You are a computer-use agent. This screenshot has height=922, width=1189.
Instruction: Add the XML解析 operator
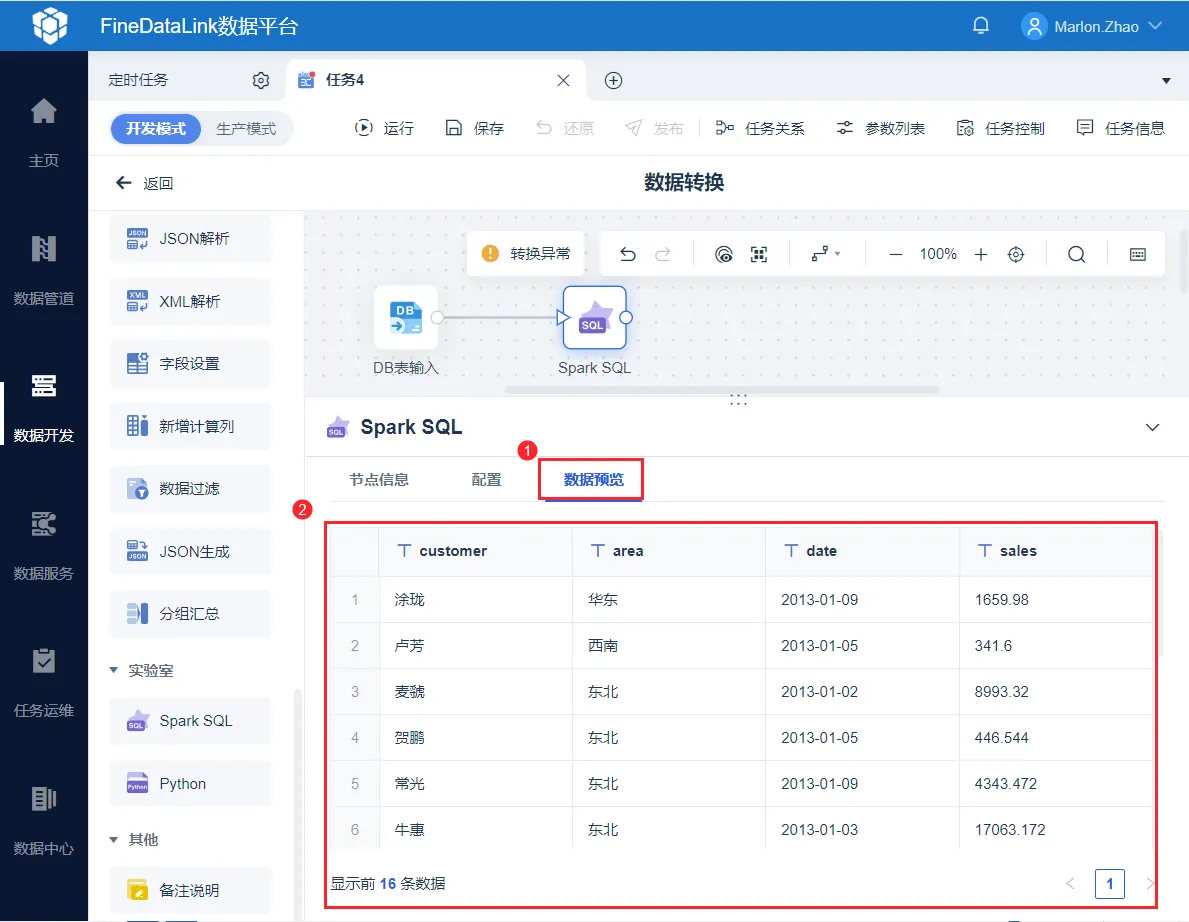(x=190, y=301)
